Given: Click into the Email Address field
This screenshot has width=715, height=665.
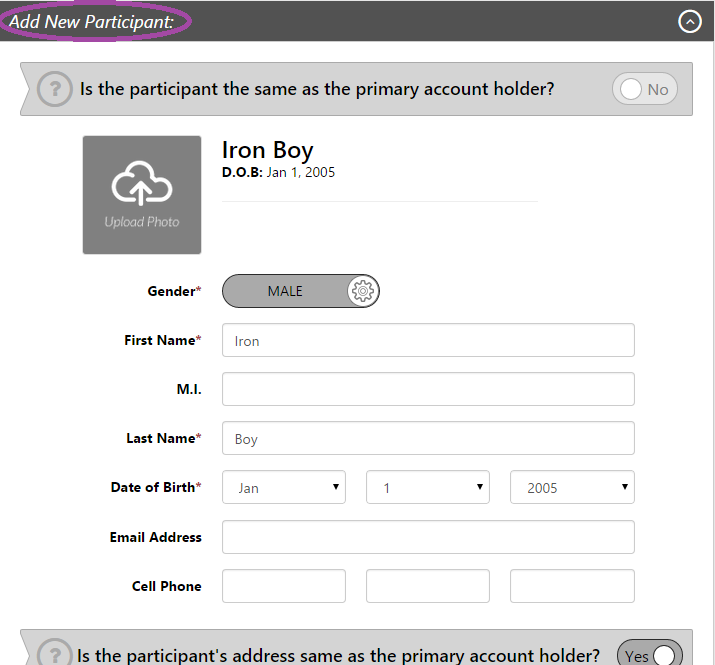Looking at the screenshot, I should tap(428, 537).
